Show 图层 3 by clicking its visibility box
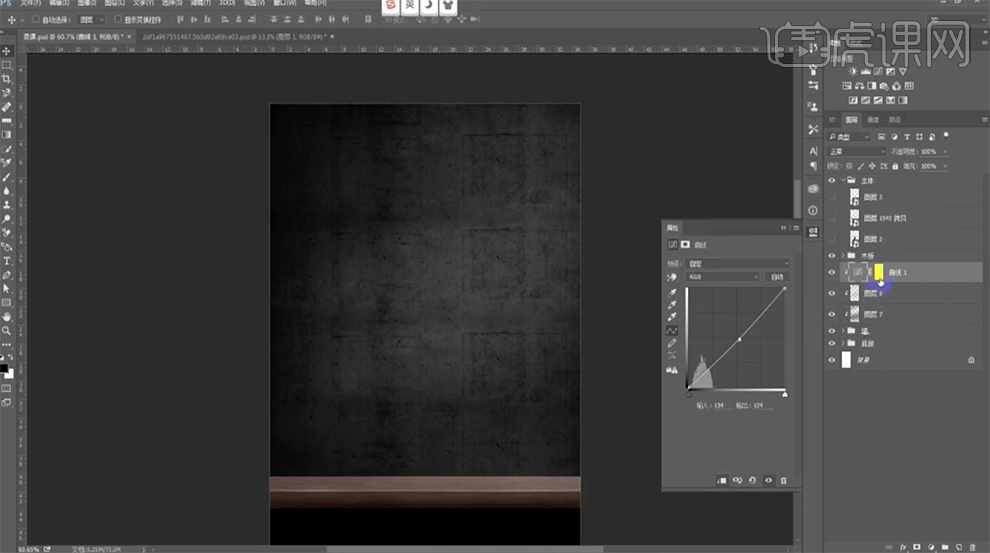The width and height of the screenshot is (990, 553). click(x=832, y=197)
